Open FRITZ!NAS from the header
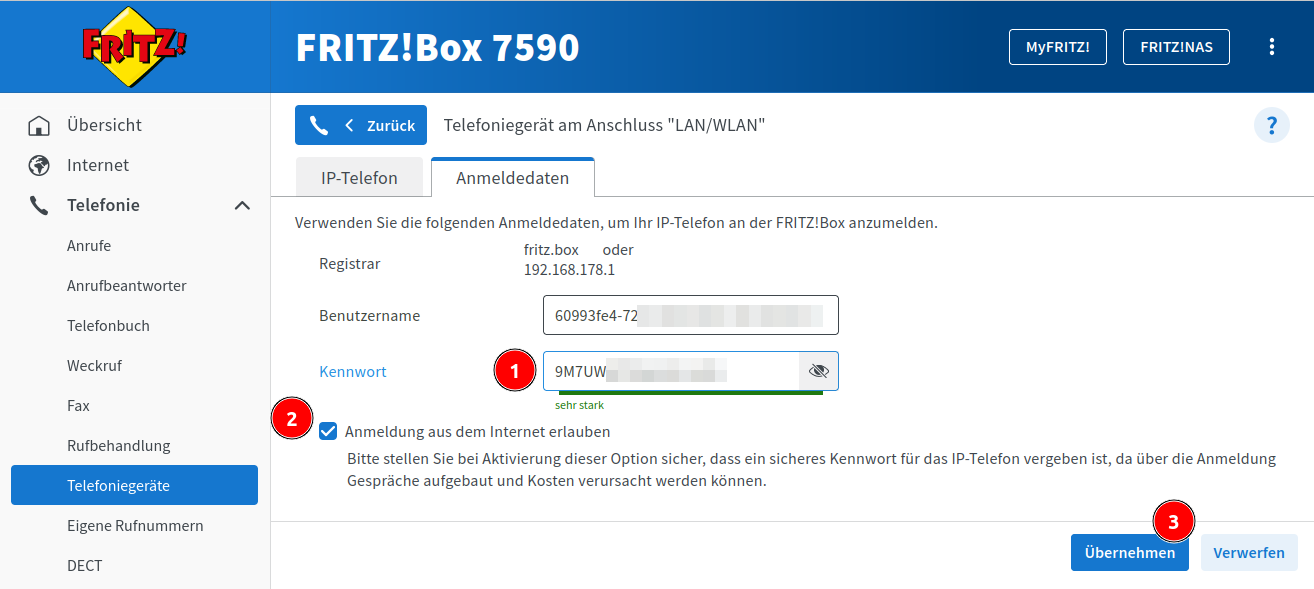 [x=1176, y=47]
